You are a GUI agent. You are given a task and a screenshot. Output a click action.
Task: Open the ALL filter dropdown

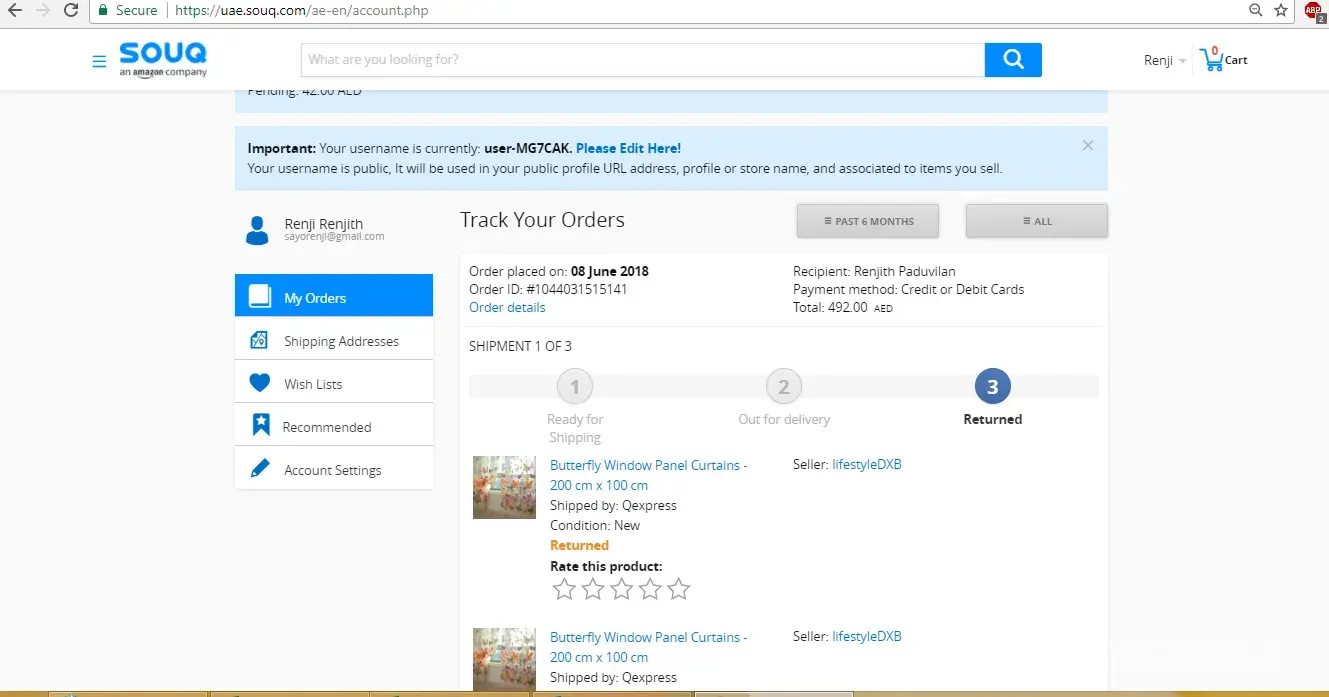point(1037,221)
